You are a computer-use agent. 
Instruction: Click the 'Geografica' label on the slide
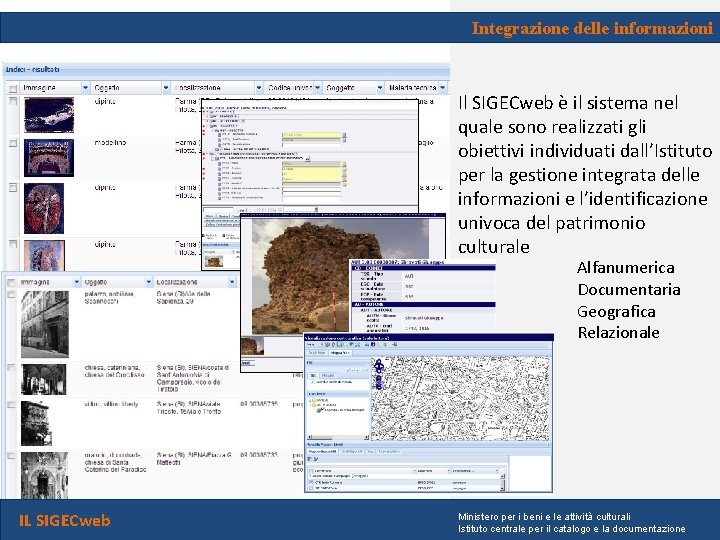coord(616,312)
